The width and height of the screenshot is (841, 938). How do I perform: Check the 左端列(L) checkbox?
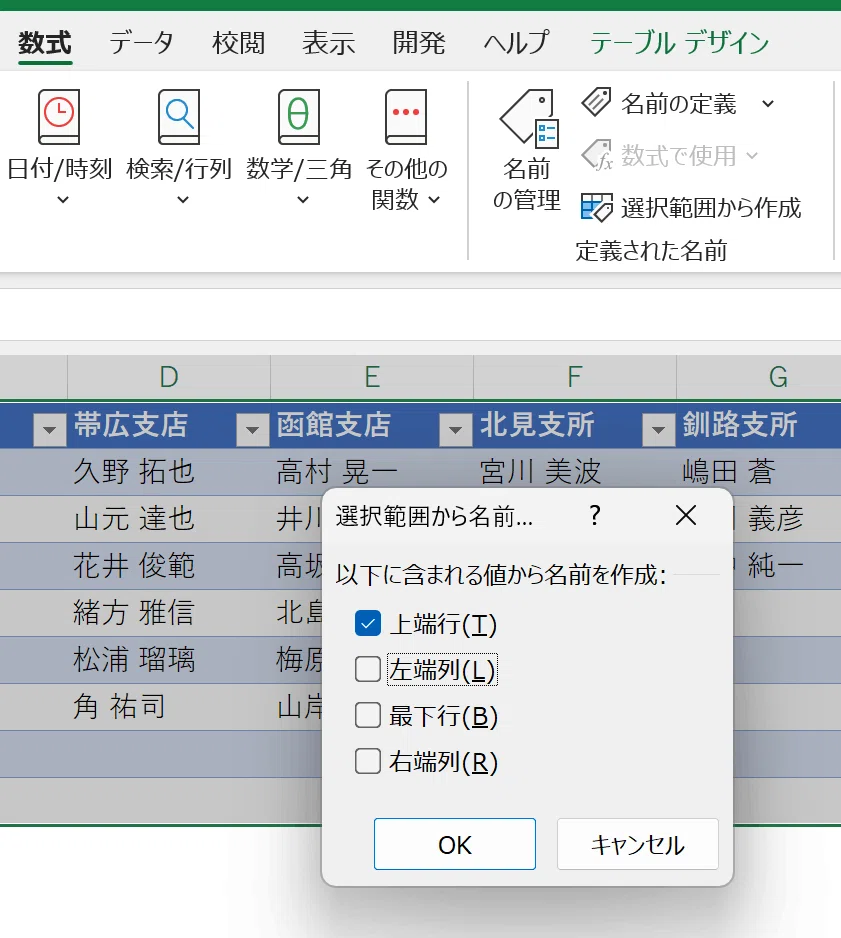click(x=368, y=669)
